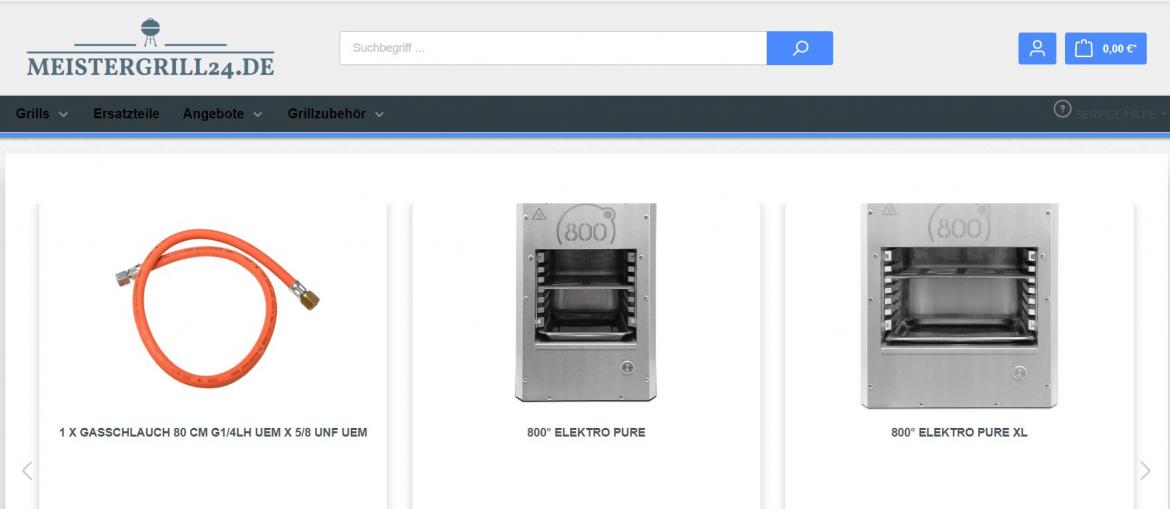This screenshot has height=509, width=1170.
Task: Click the Service/Hilfe question mark icon
Action: 1063,110
